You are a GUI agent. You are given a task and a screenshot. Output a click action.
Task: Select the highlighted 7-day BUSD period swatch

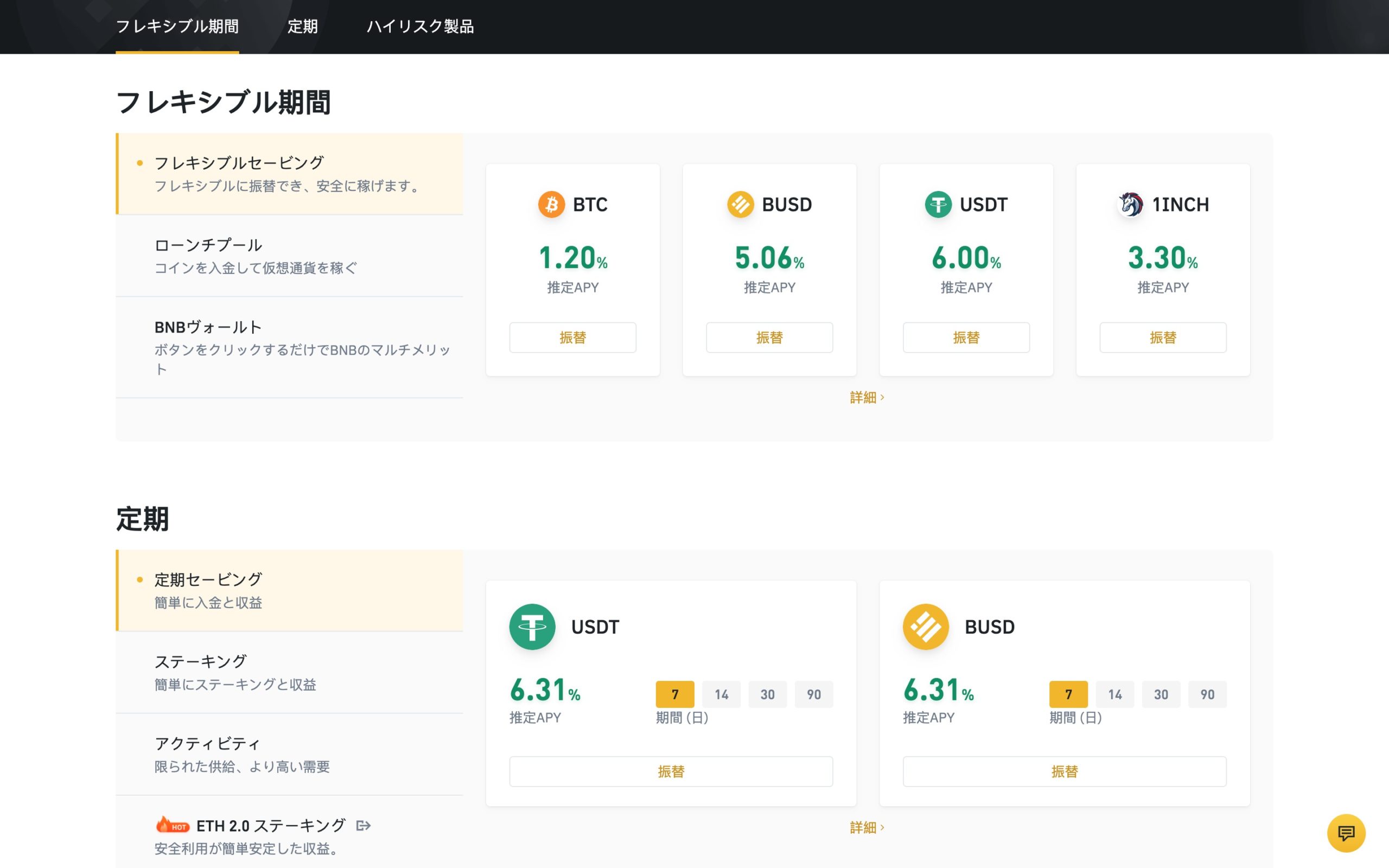pyautogui.click(x=1068, y=694)
